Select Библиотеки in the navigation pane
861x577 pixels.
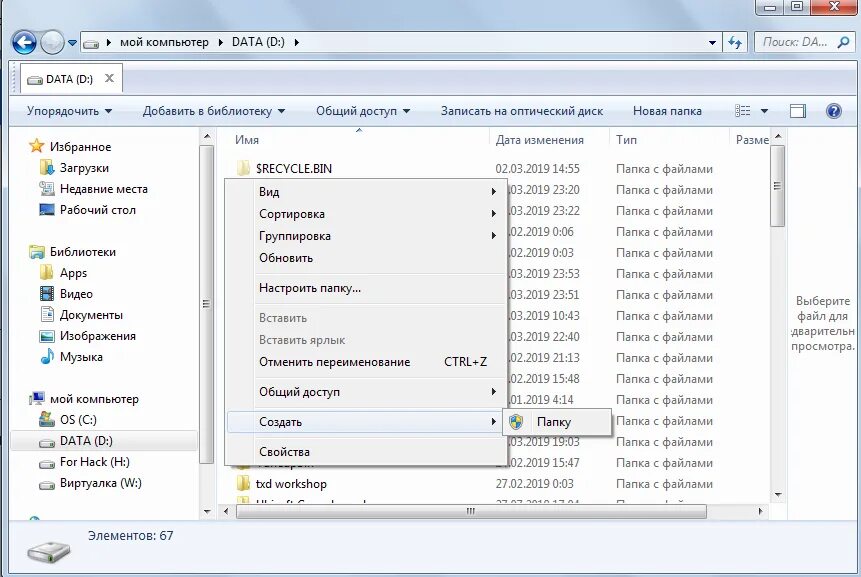[x=82, y=252]
